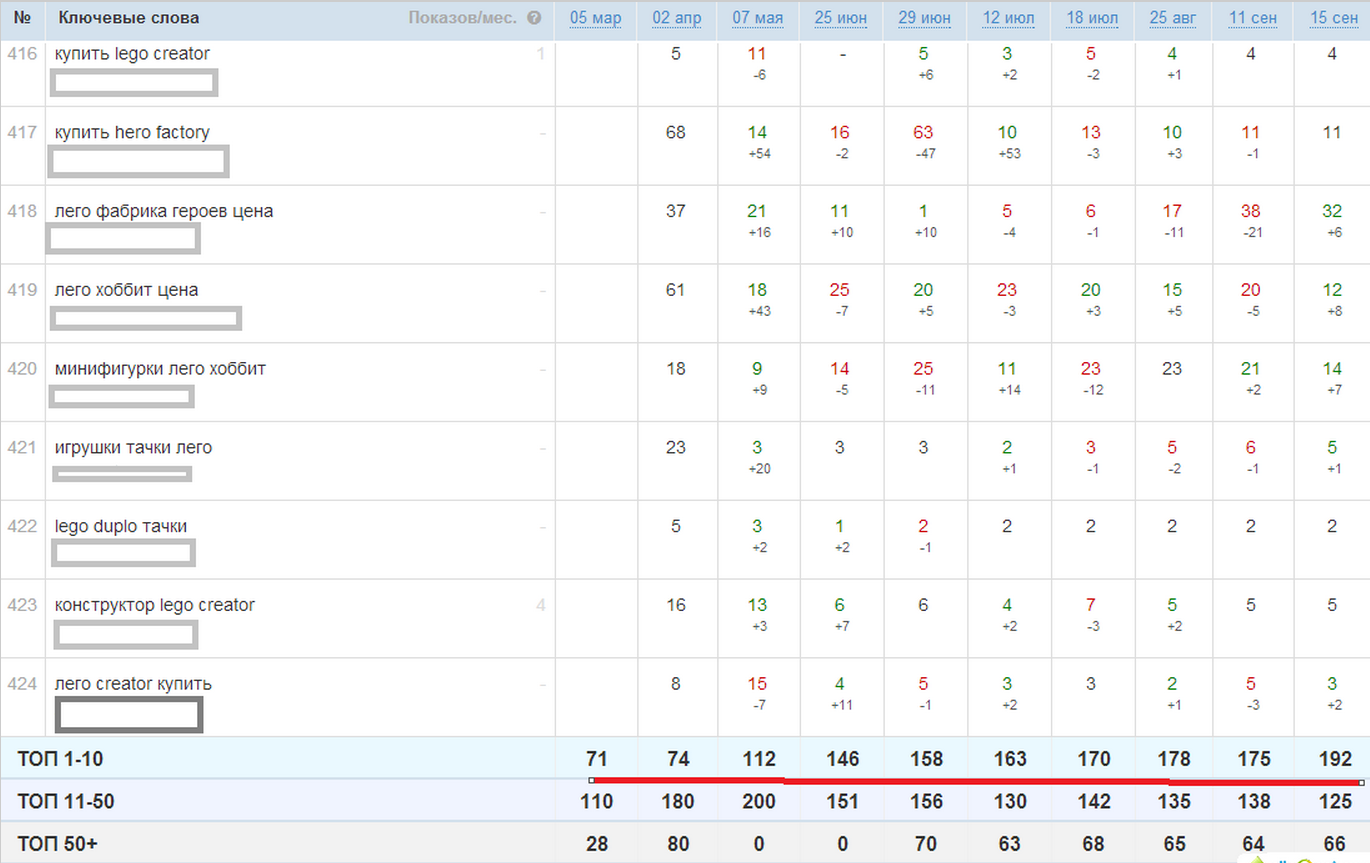
Task: Select the 15 сен date header
Action: pyautogui.click(x=1333, y=18)
